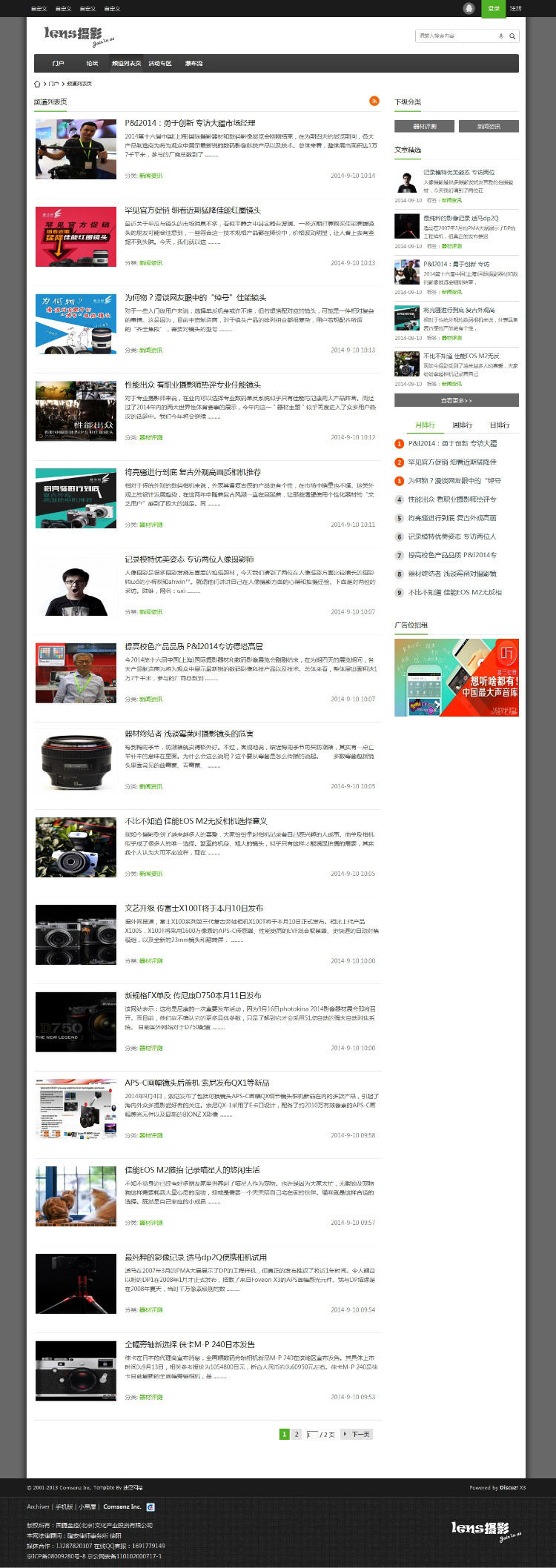Switch to the 周排行 ranking tab

coord(462,425)
